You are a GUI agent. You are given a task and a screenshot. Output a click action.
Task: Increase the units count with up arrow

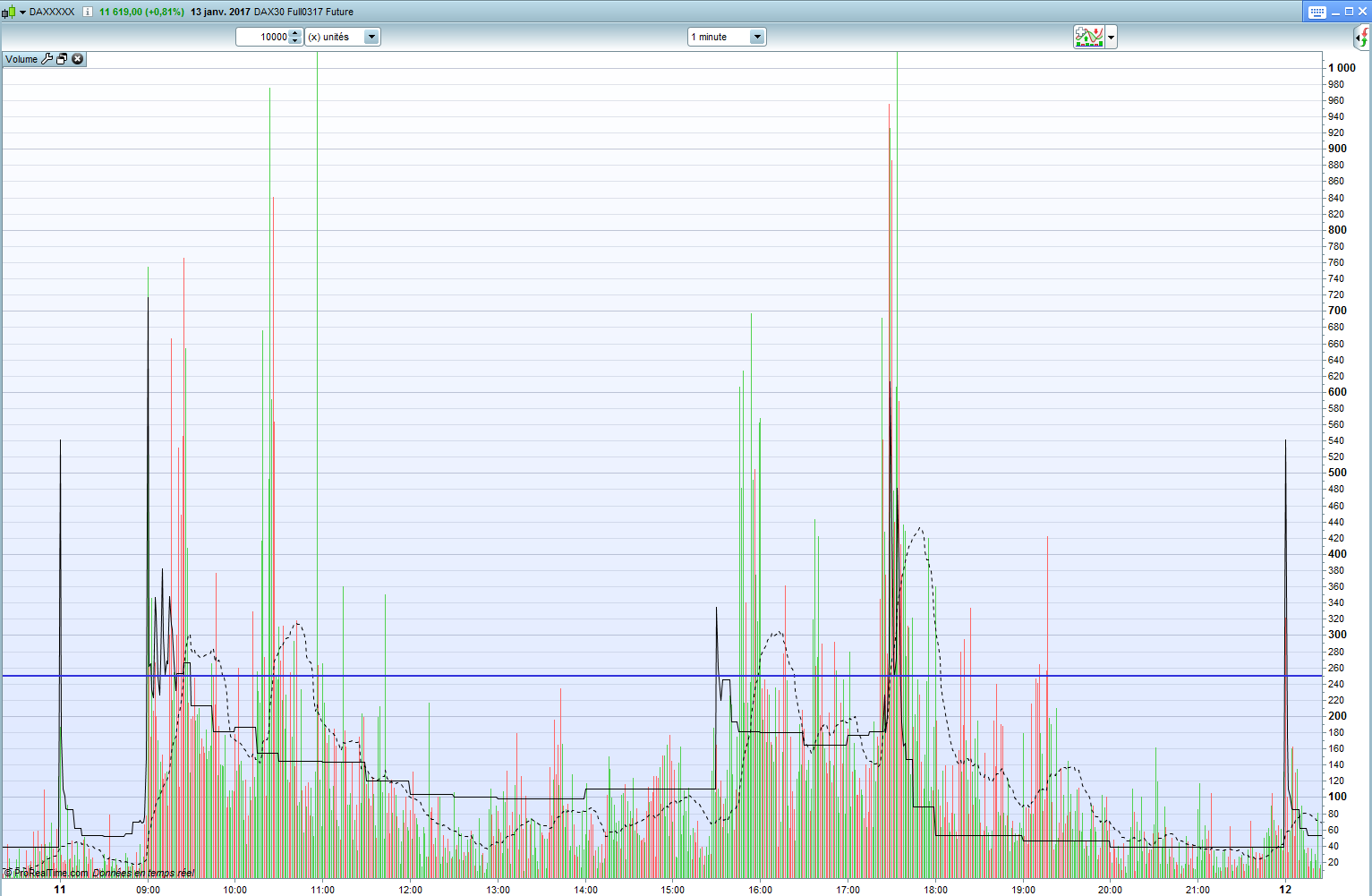coord(295,33)
